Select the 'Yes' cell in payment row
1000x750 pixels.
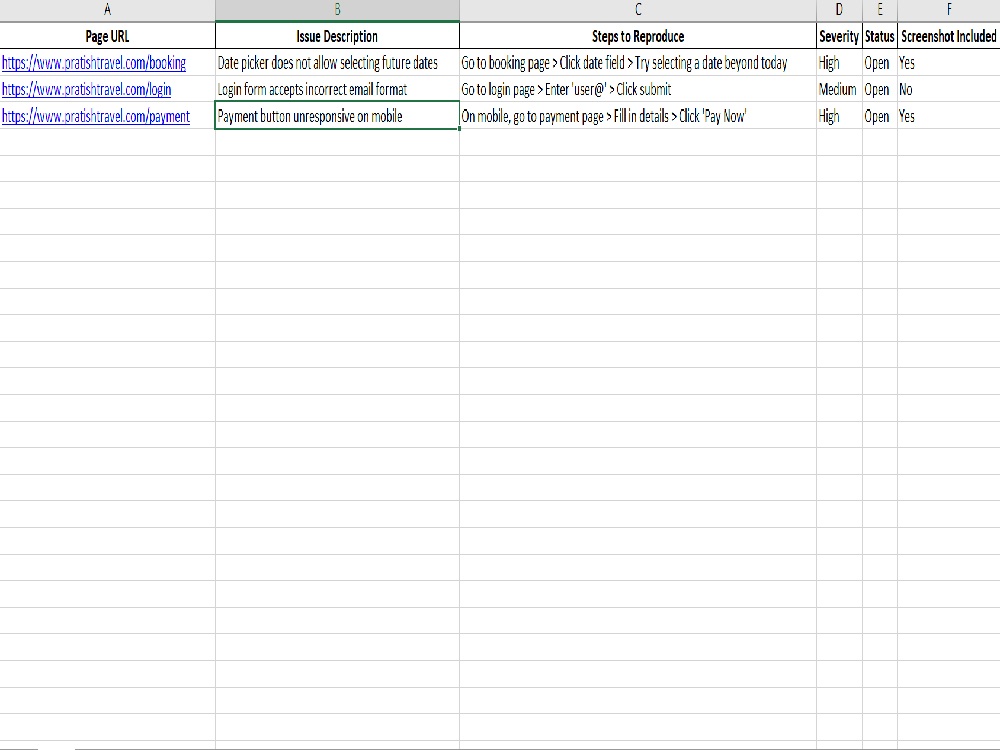[x=949, y=115]
